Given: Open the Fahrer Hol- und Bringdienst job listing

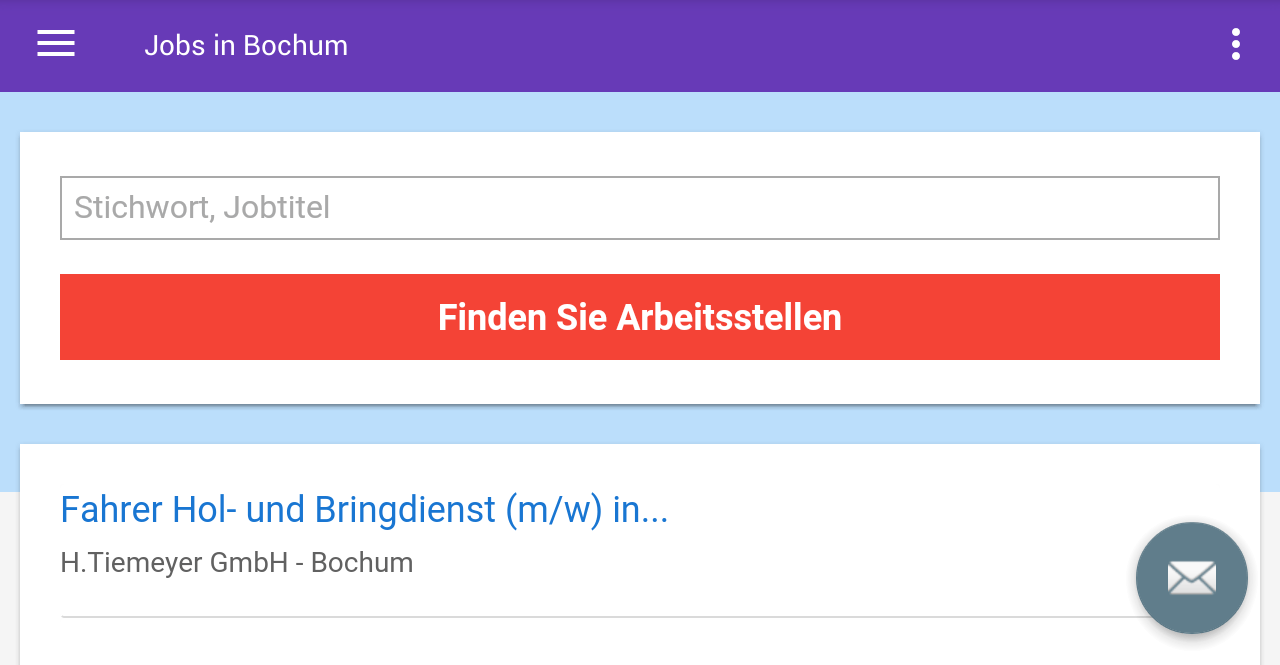Looking at the screenshot, I should (x=364, y=510).
